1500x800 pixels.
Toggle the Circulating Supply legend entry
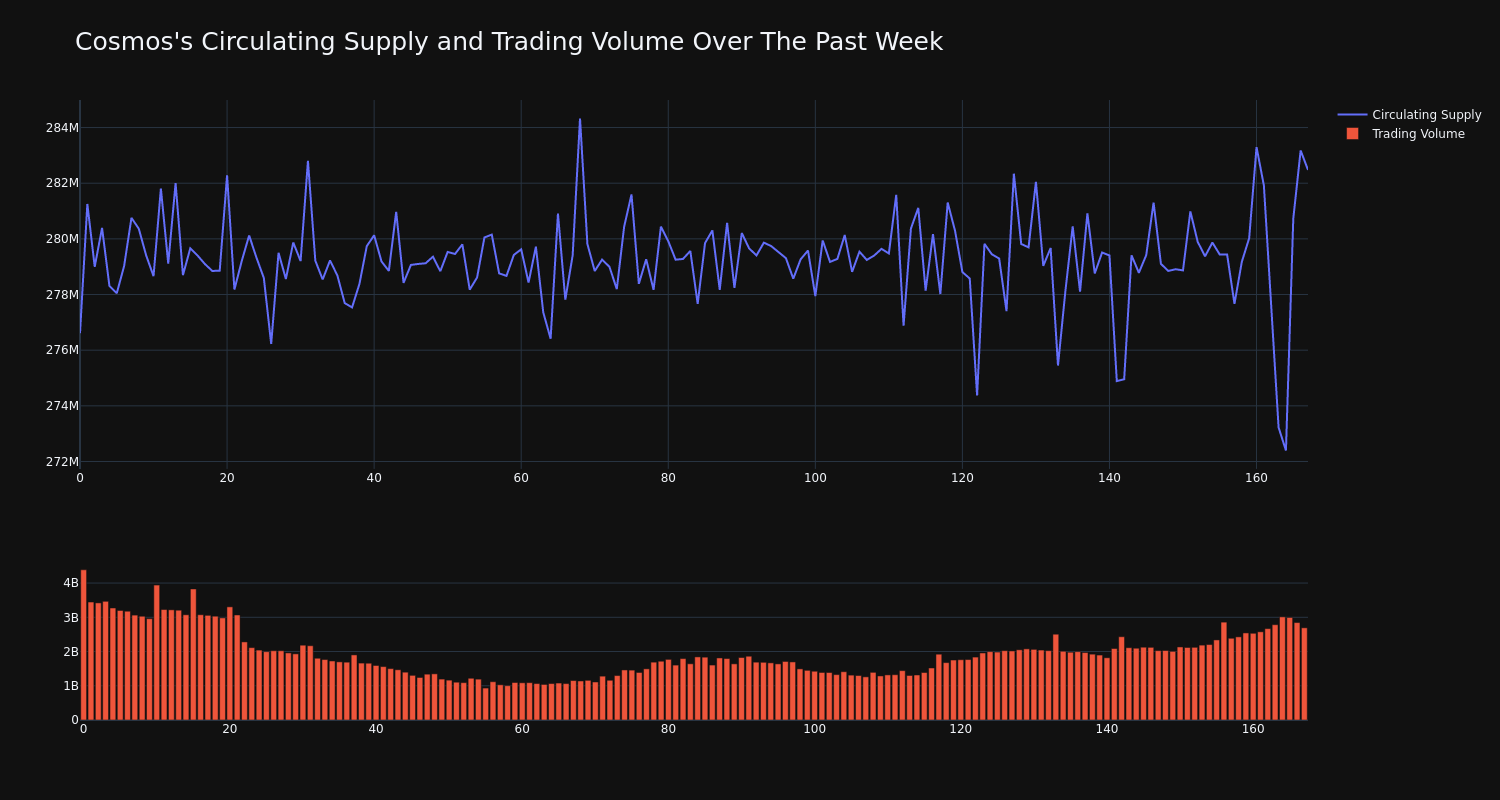click(x=1409, y=115)
